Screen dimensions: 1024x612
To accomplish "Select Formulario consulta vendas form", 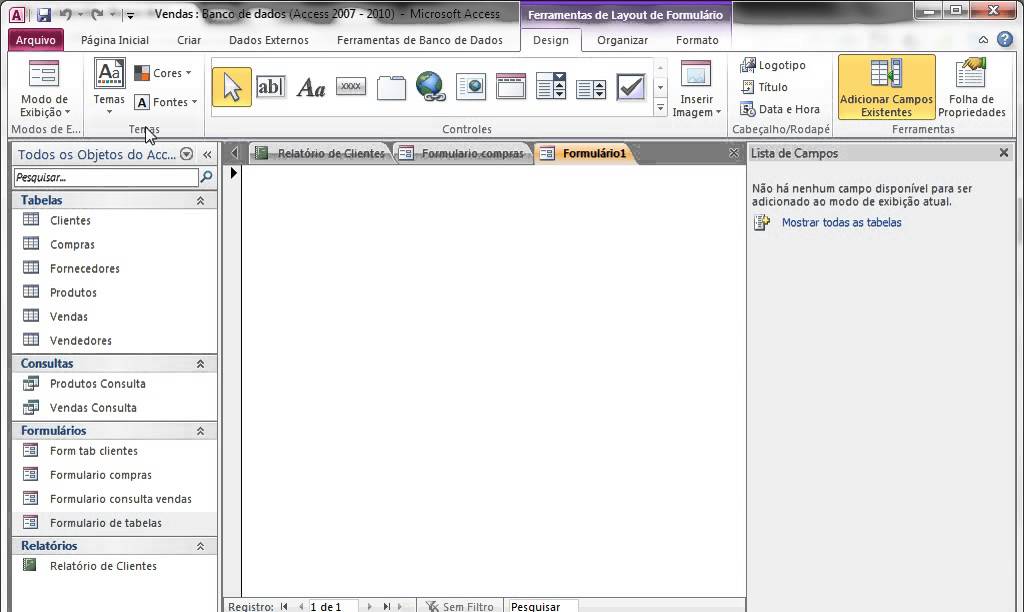I will pyautogui.click(x=115, y=499).
